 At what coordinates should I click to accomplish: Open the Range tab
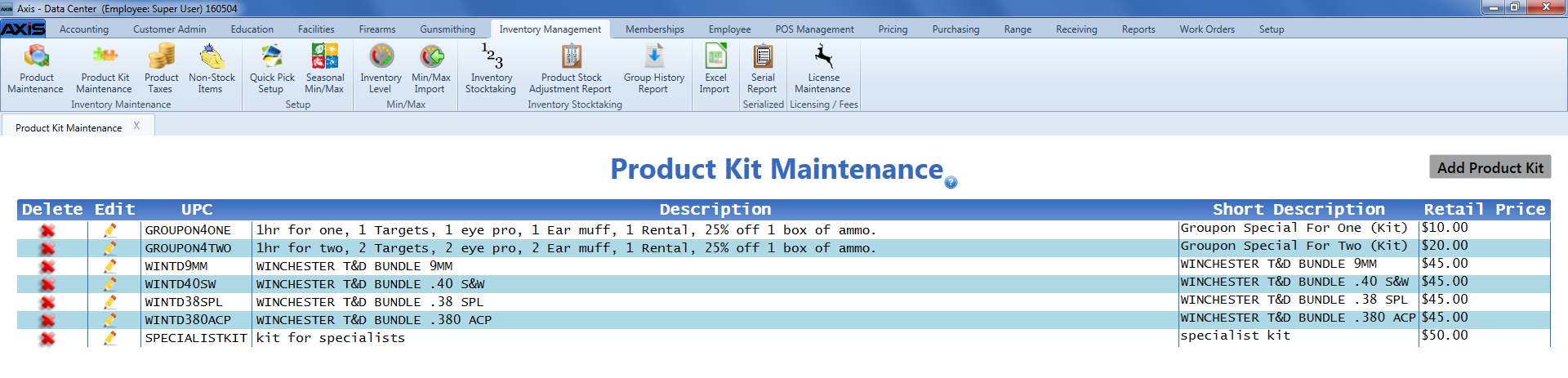(x=1018, y=29)
